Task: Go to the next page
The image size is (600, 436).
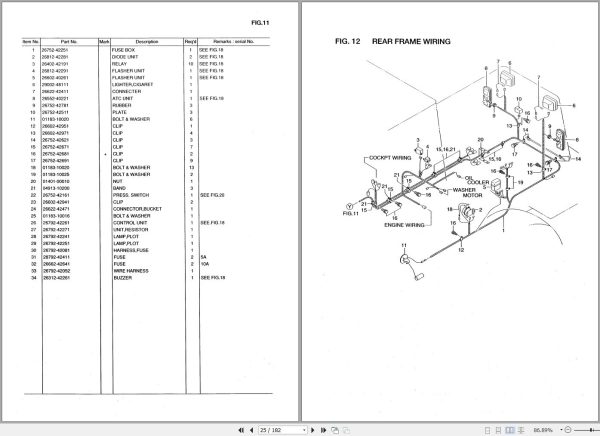Action: 313,430
